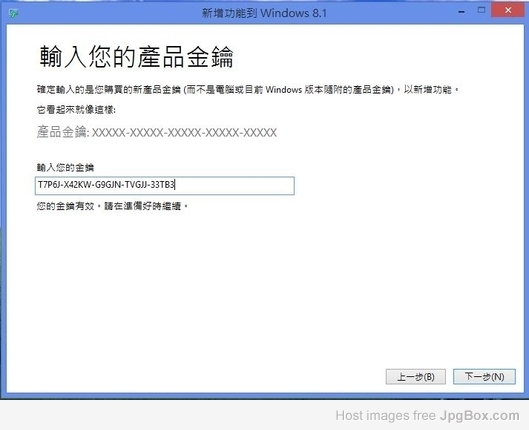The width and height of the screenshot is (529, 430).
Task: Click the 它看起來就像這樣 description line
Action: (76, 110)
